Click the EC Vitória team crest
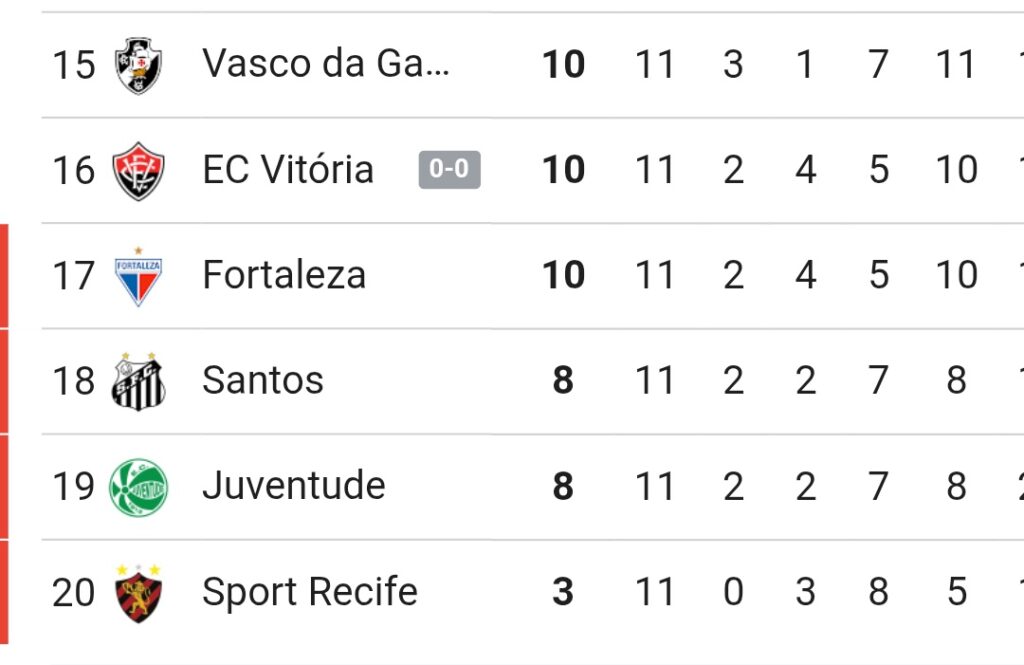1024x665 pixels. (x=138, y=170)
